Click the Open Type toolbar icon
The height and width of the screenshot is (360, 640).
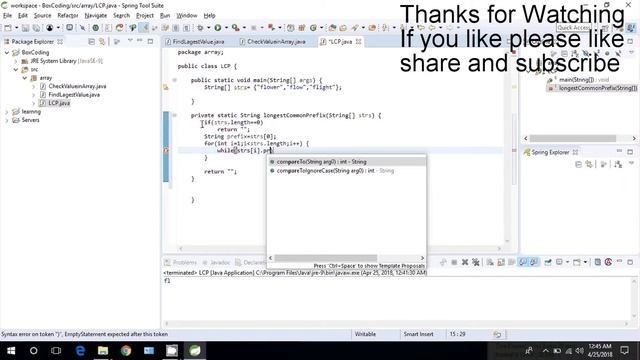332,28
